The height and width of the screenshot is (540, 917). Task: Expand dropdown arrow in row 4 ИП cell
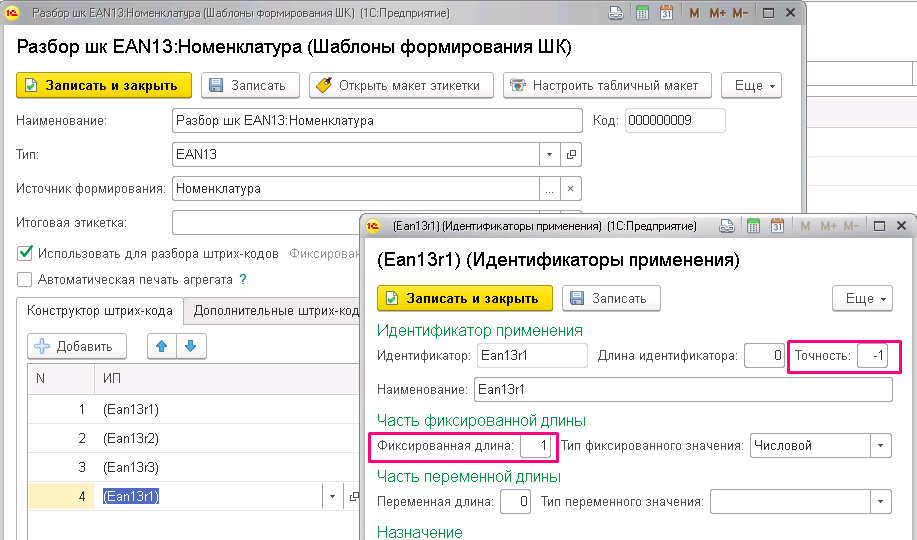(332, 496)
